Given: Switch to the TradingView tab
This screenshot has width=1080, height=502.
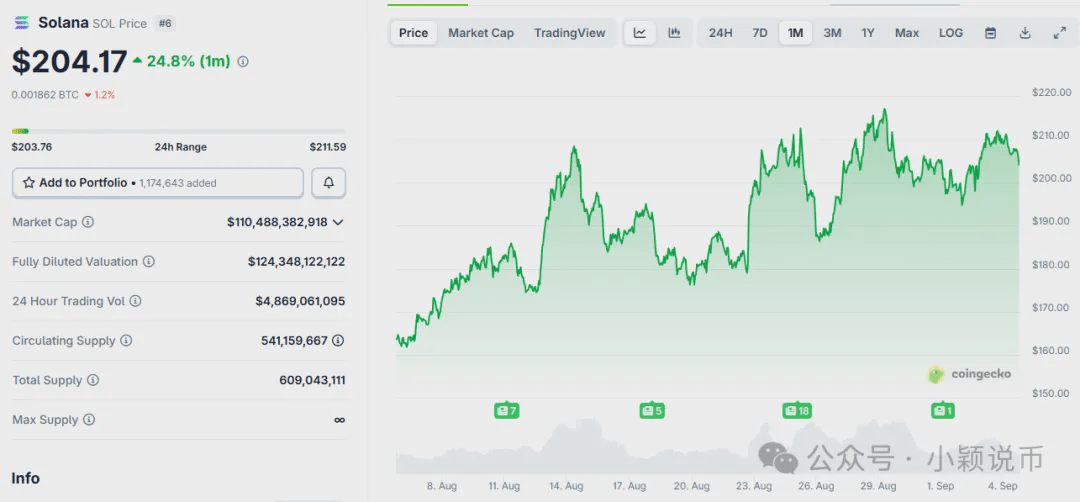Looking at the screenshot, I should tap(570, 33).
